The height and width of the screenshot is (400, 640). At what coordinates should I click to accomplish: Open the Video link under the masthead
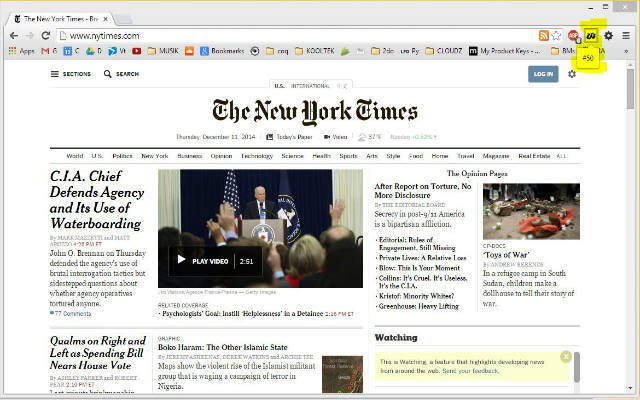336,137
